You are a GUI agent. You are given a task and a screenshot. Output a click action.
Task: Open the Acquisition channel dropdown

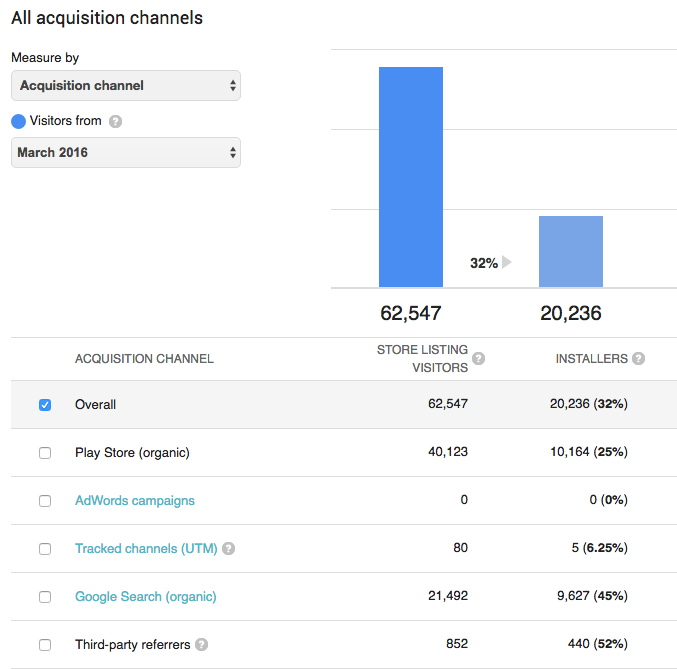pos(126,86)
